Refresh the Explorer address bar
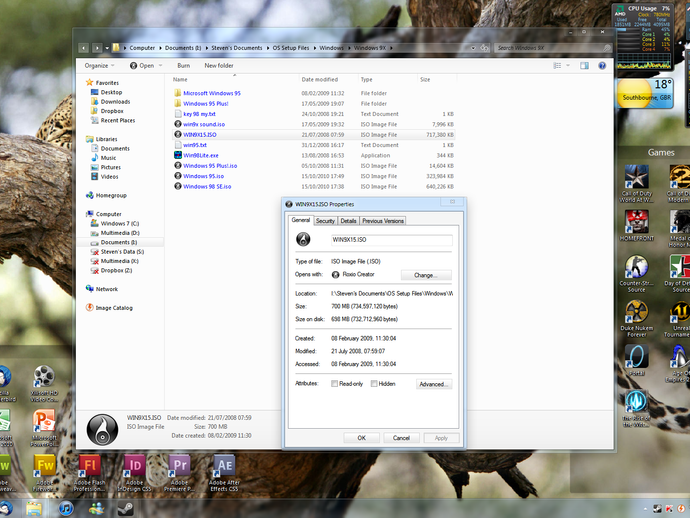This screenshot has height=518, width=690. click(x=484, y=48)
